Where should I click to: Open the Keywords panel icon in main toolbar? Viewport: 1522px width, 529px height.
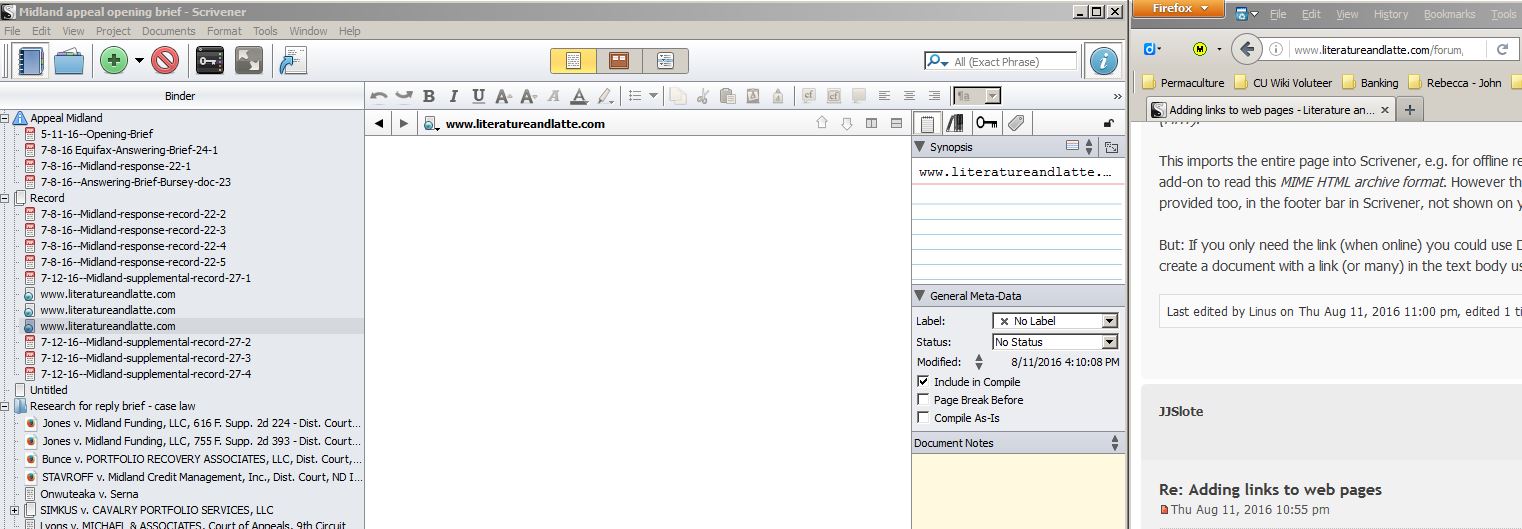coord(210,61)
